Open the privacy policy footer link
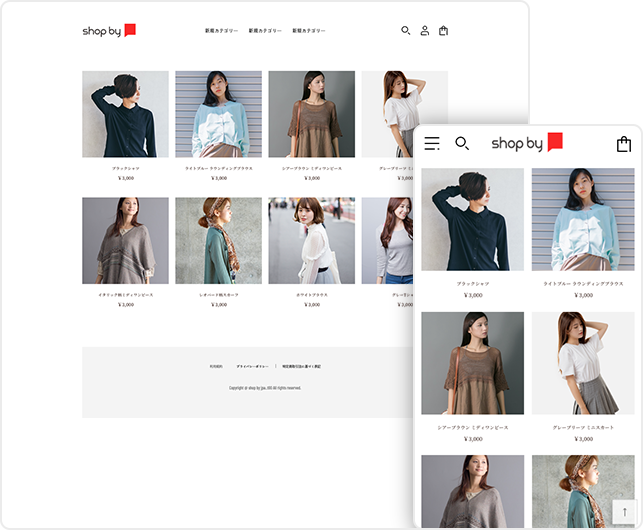 (x=252, y=366)
